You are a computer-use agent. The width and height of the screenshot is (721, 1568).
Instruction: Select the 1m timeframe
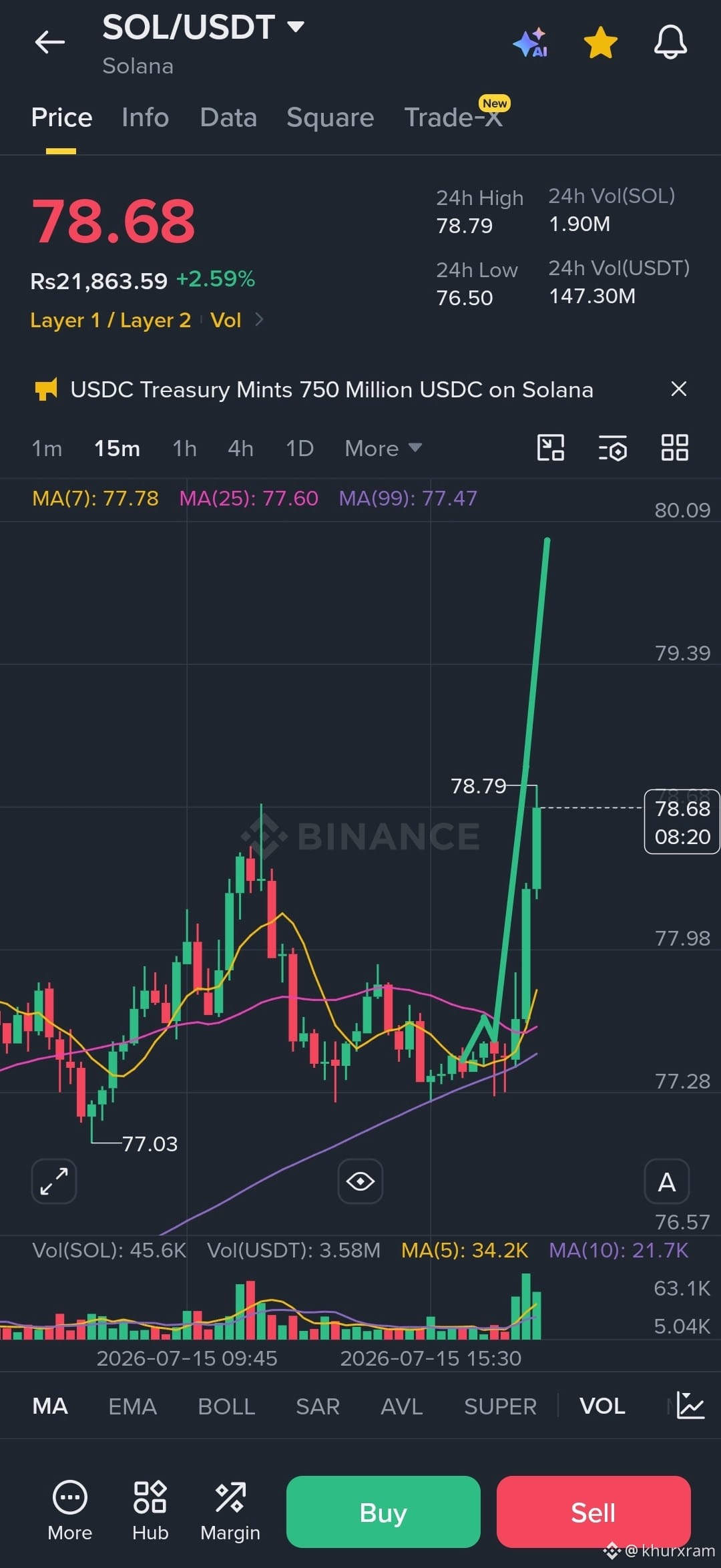click(47, 448)
